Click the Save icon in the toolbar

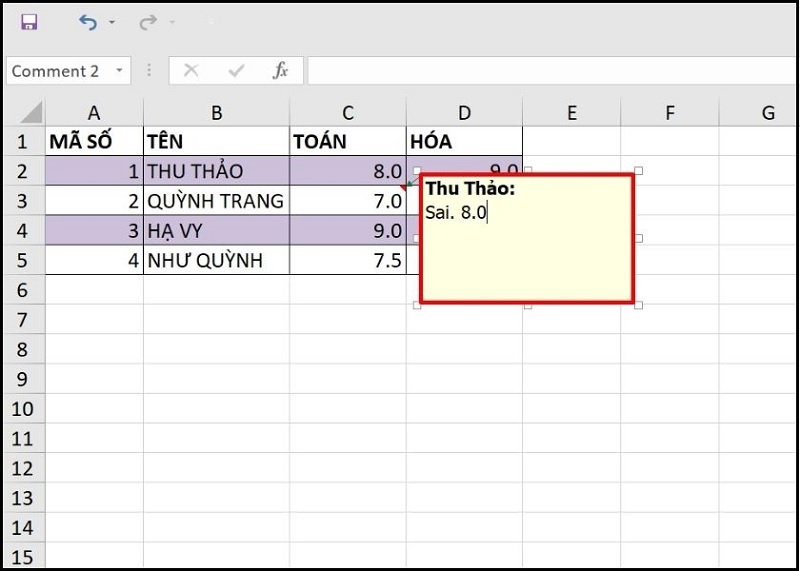tap(29, 22)
